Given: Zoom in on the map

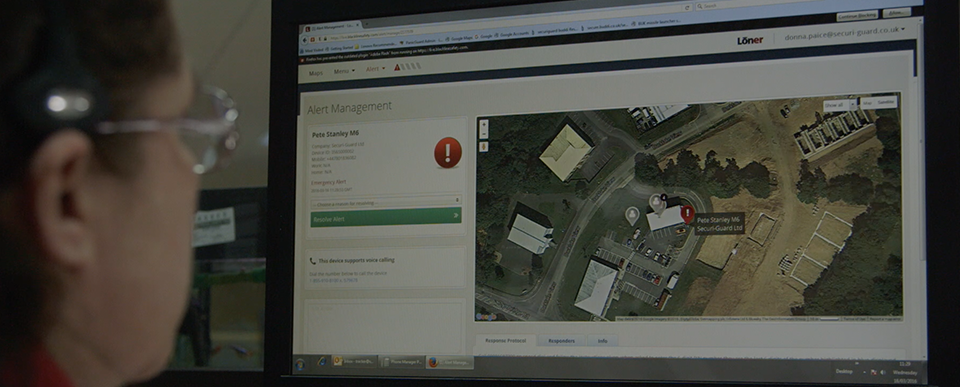Looking at the screenshot, I should tap(484, 125).
